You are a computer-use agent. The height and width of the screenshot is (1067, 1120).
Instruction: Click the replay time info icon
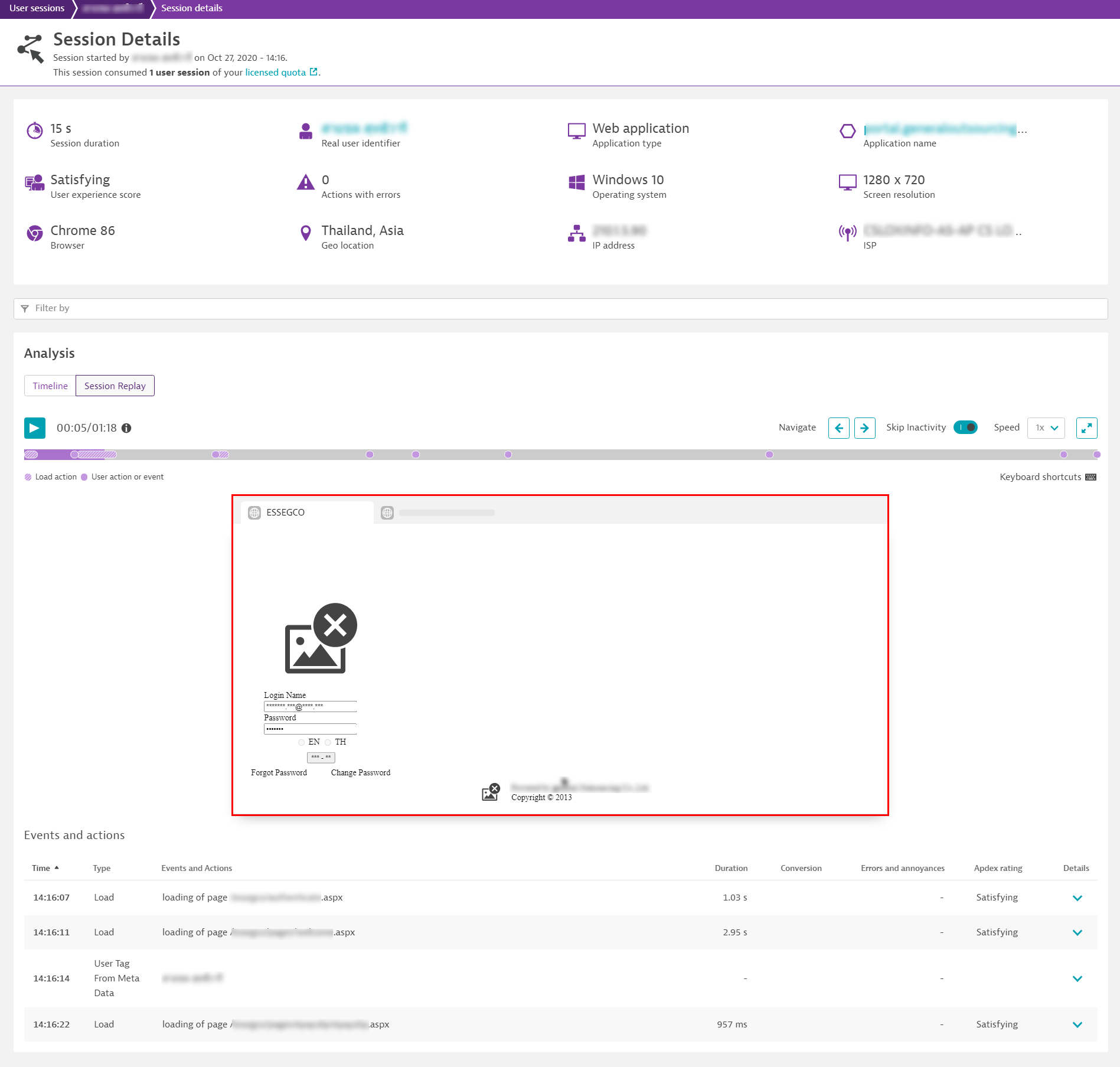(x=126, y=428)
